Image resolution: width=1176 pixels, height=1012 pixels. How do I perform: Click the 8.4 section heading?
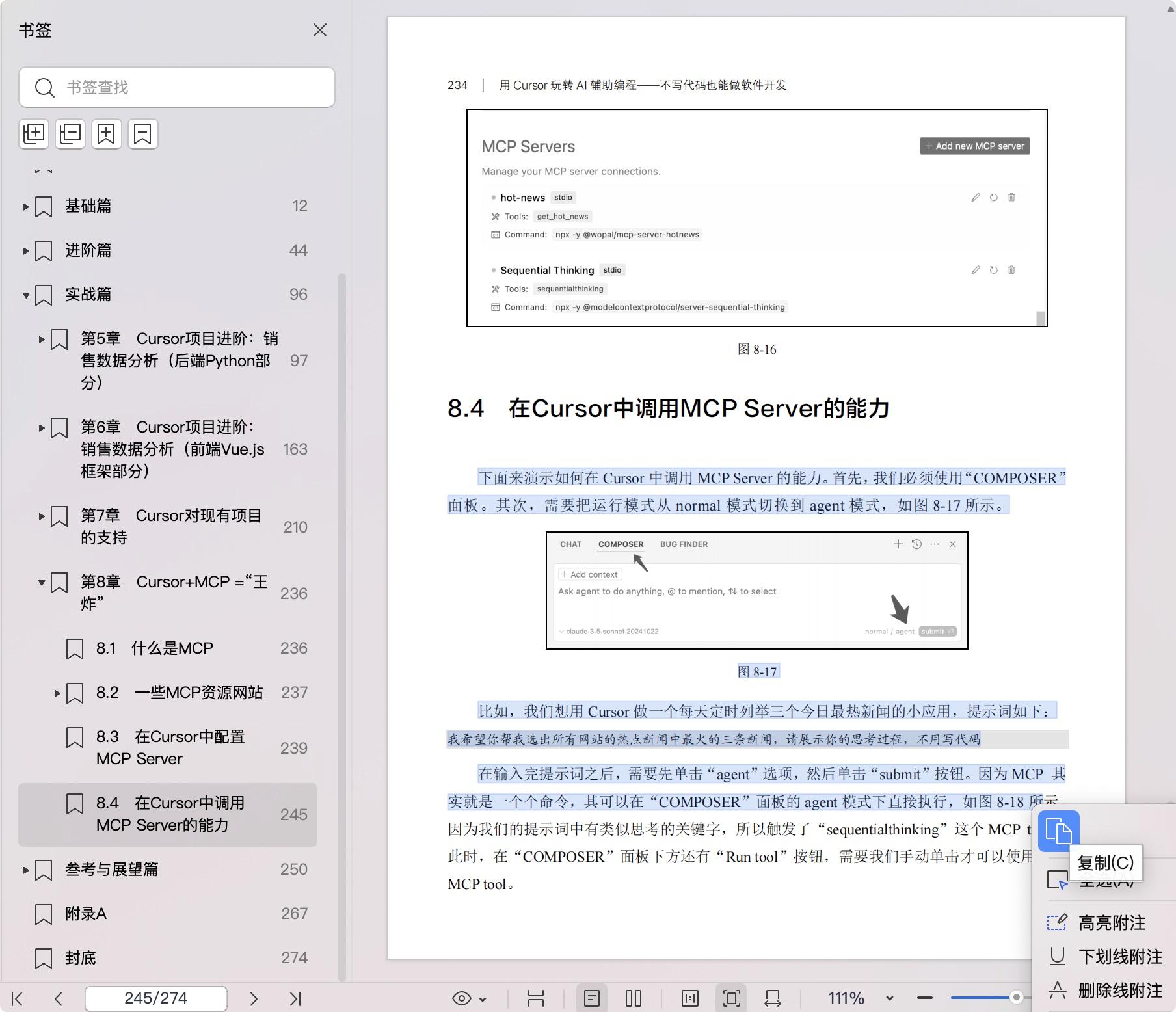668,408
